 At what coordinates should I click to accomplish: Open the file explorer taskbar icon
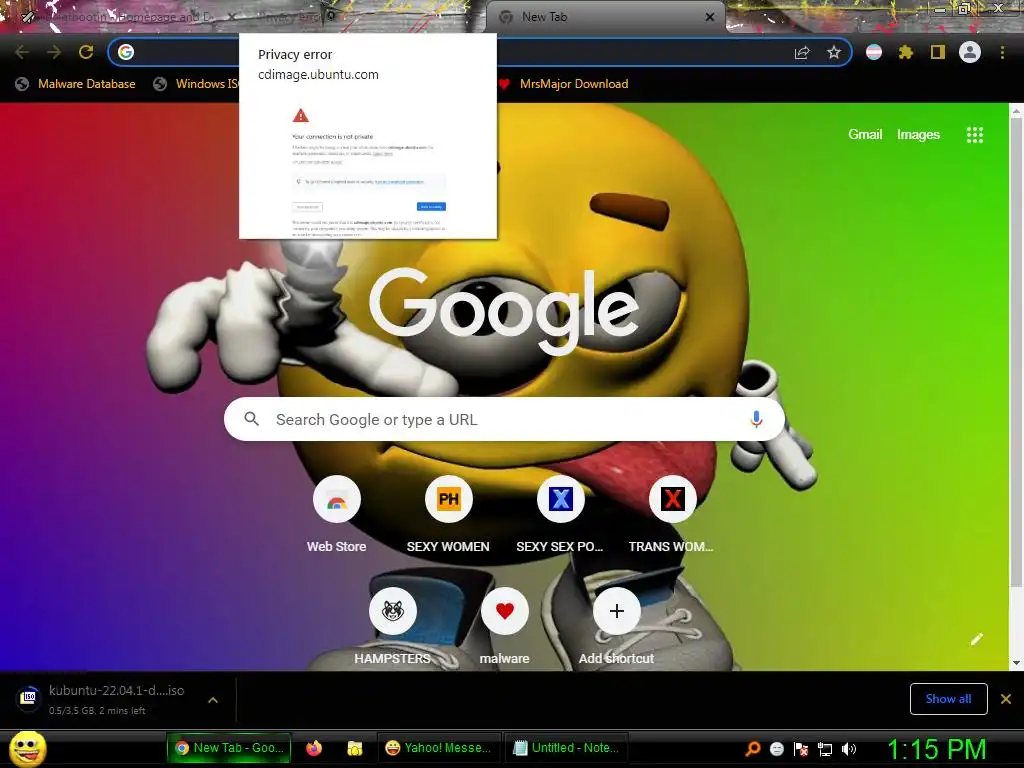(x=355, y=748)
